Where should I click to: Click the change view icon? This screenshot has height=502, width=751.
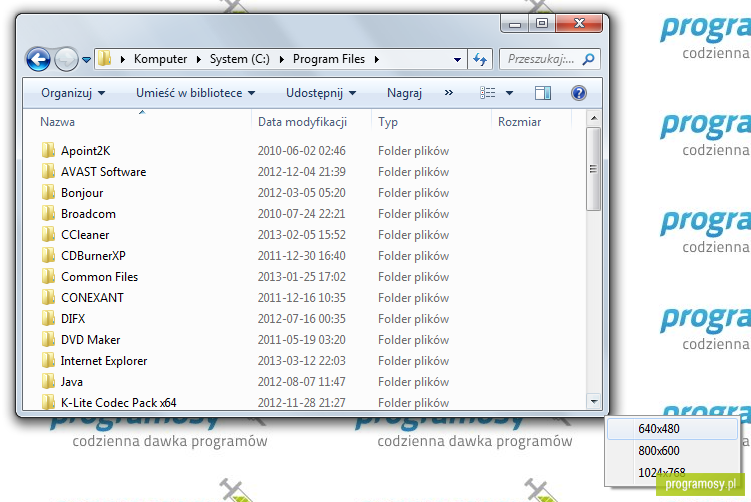(488, 93)
